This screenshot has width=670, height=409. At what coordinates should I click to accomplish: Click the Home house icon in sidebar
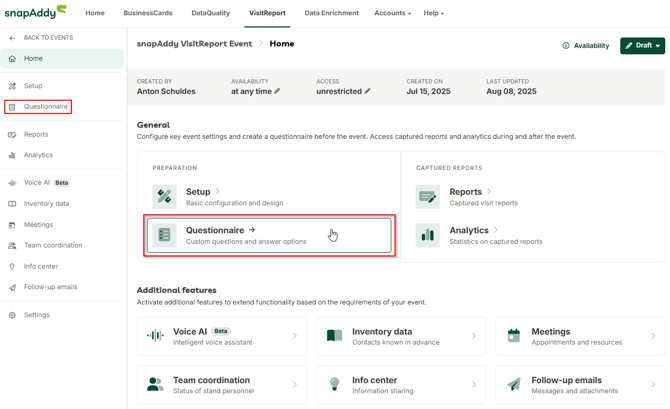coord(12,59)
